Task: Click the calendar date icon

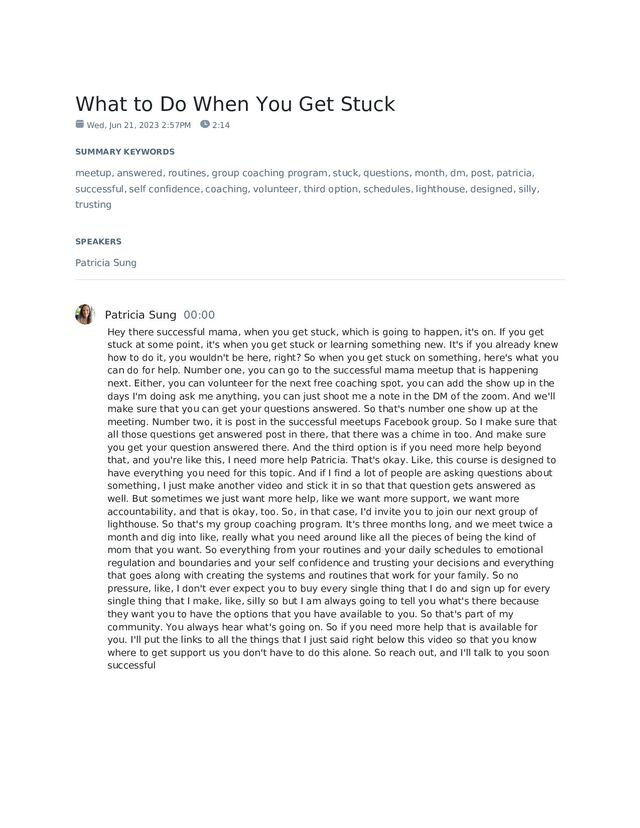Action: click(x=80, y=124)
